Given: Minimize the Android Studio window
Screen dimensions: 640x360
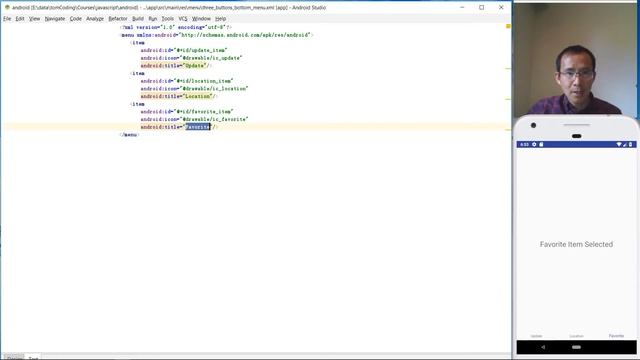Looking at the screenshot, I should pyautogui.click(x=462, y=7).
